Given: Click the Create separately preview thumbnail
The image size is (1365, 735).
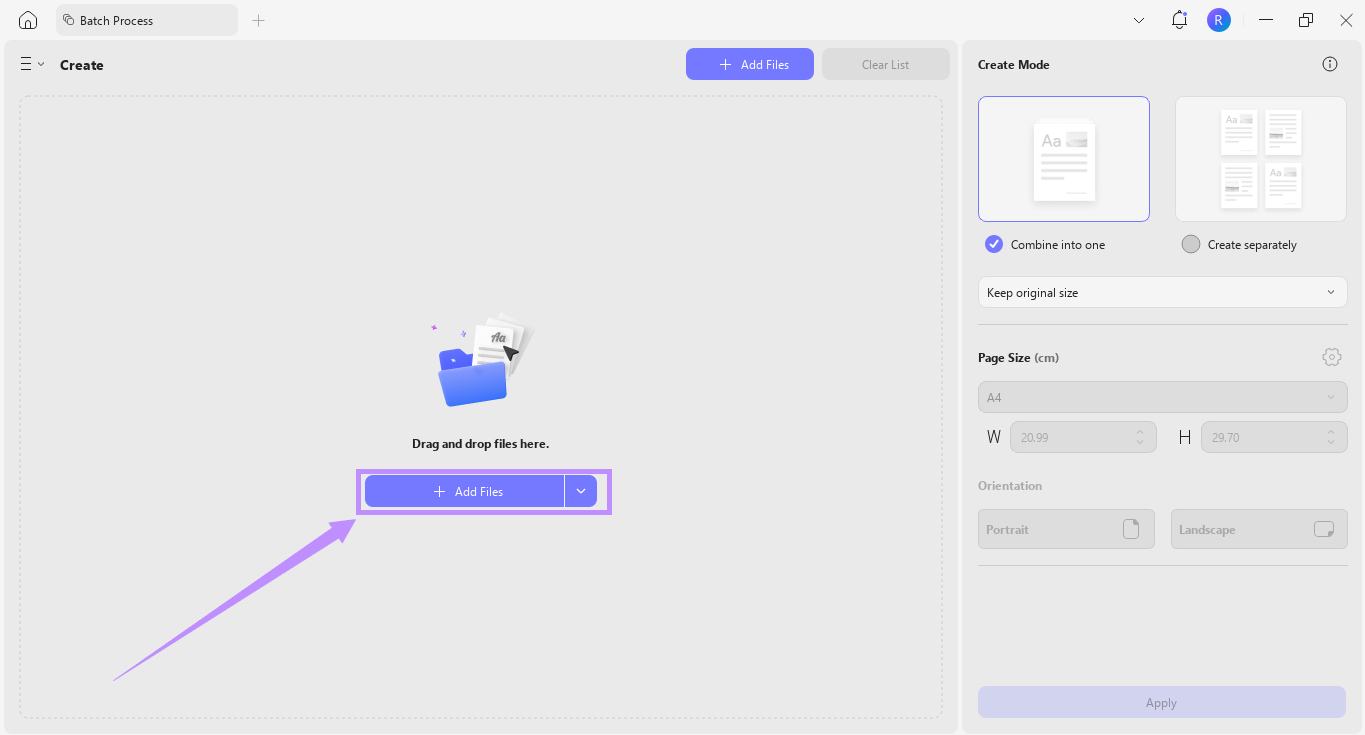Looking at the screenshot, I should (1259, 158).
